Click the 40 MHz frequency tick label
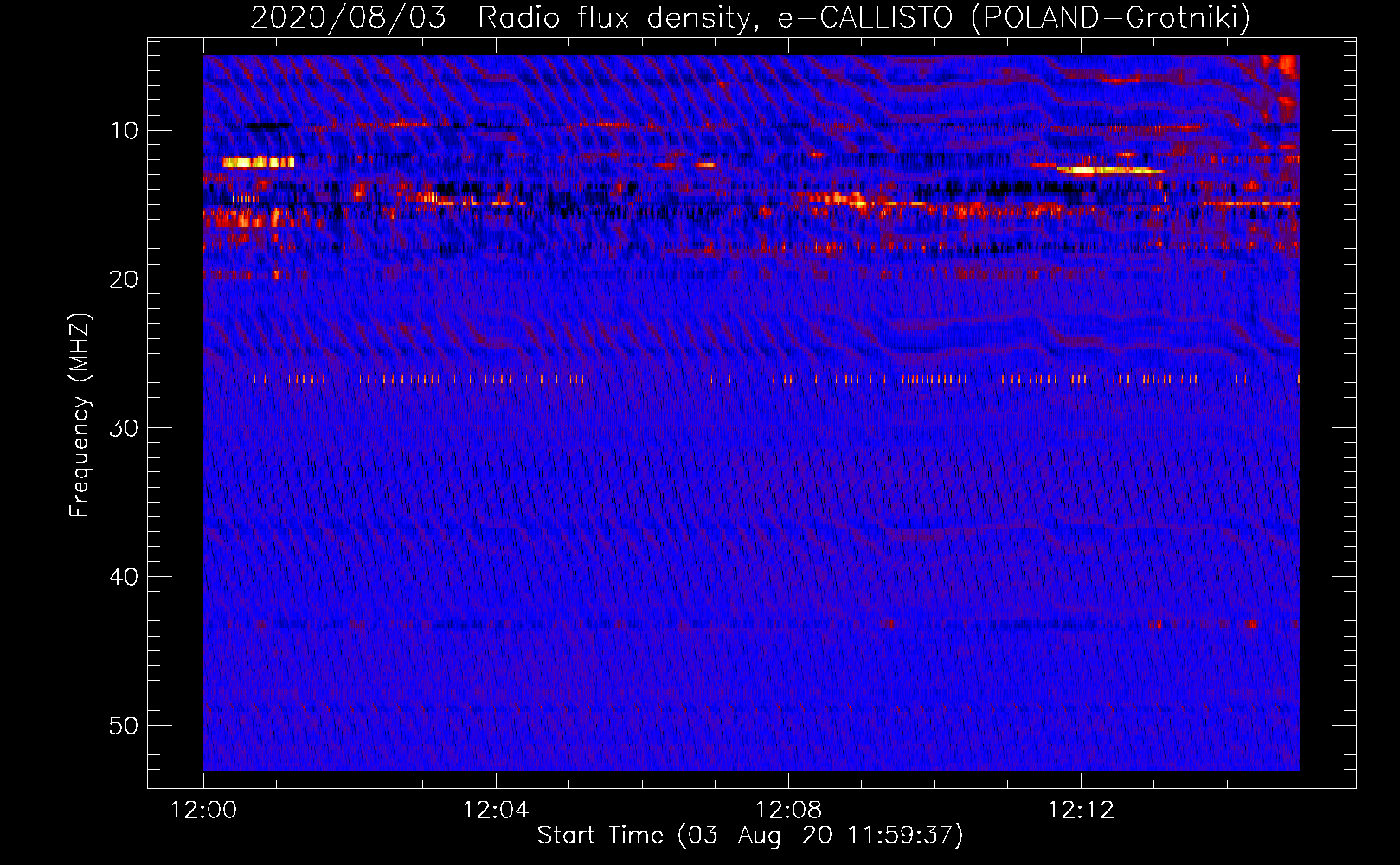1400x865 pixels. 125,577
